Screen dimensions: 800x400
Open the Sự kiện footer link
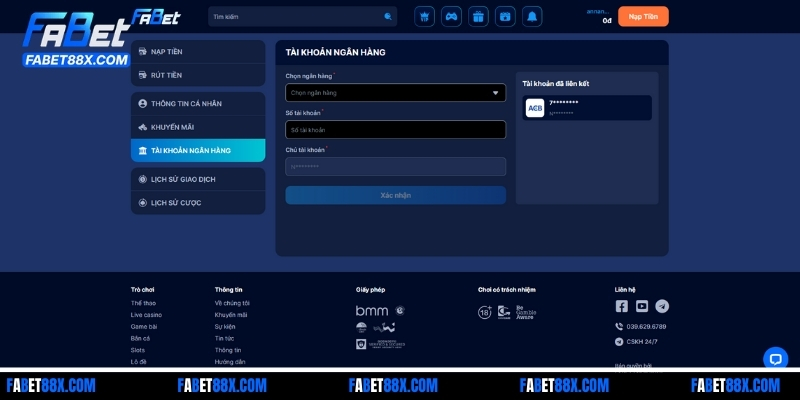225,327
